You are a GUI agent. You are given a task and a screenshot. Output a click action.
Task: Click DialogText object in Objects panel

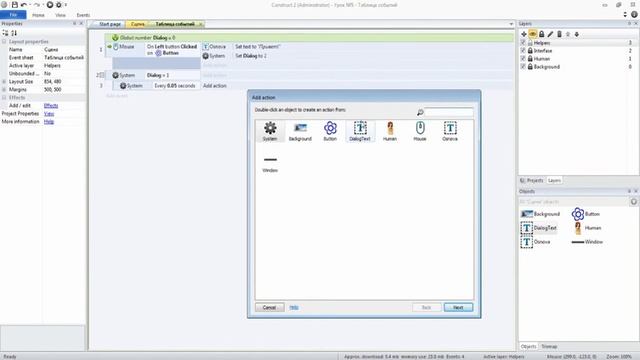click(539, 228)
